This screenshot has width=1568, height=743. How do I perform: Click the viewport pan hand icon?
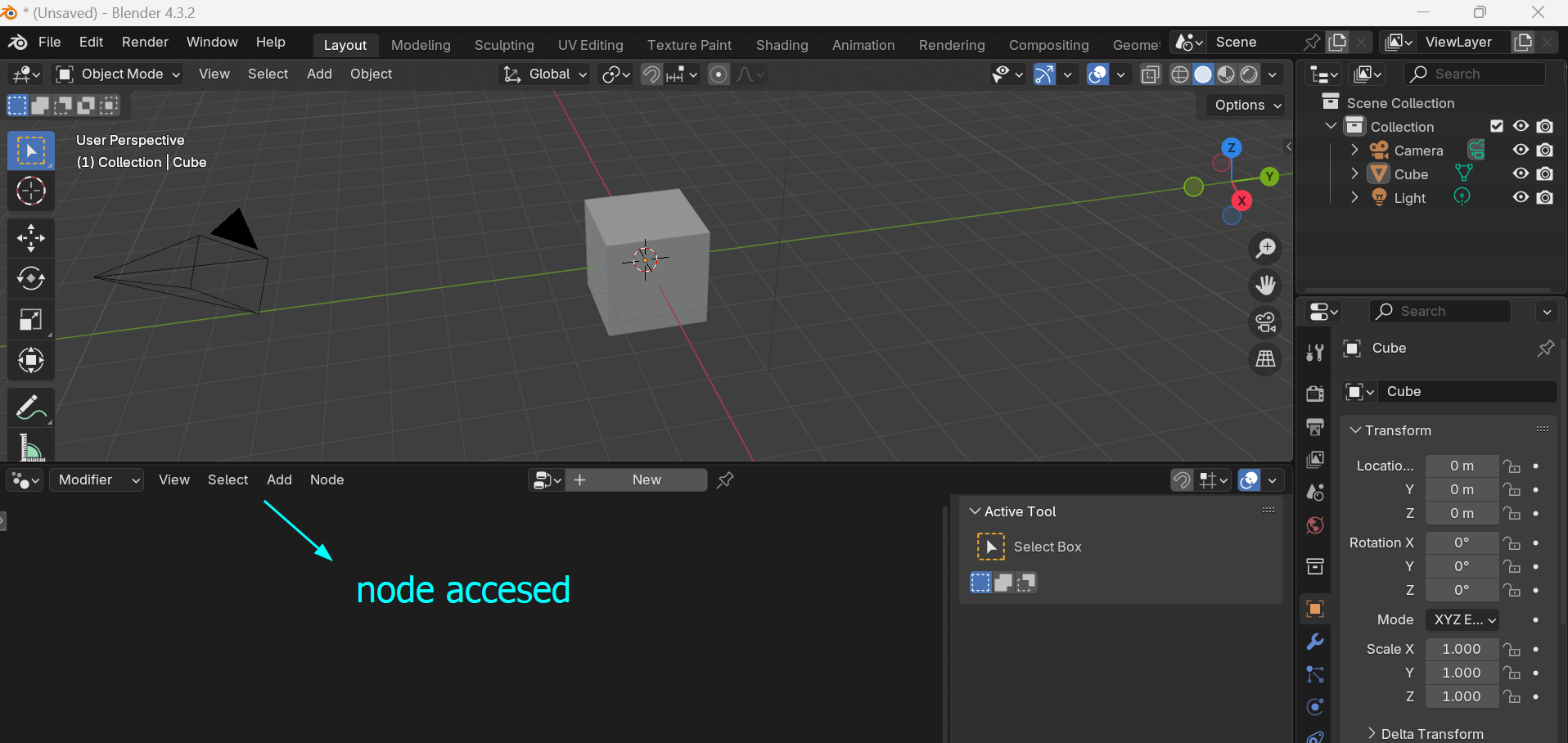click(1266, 285)
